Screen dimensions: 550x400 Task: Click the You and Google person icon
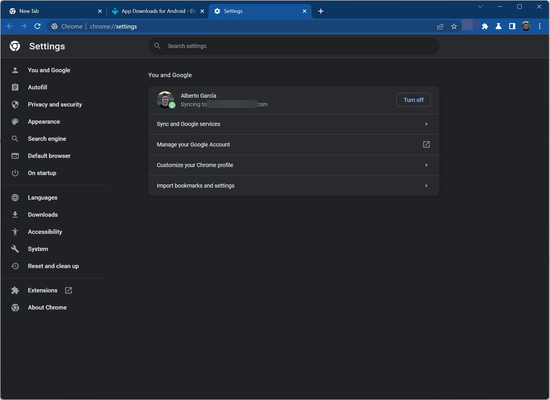[x=15, y=70]
